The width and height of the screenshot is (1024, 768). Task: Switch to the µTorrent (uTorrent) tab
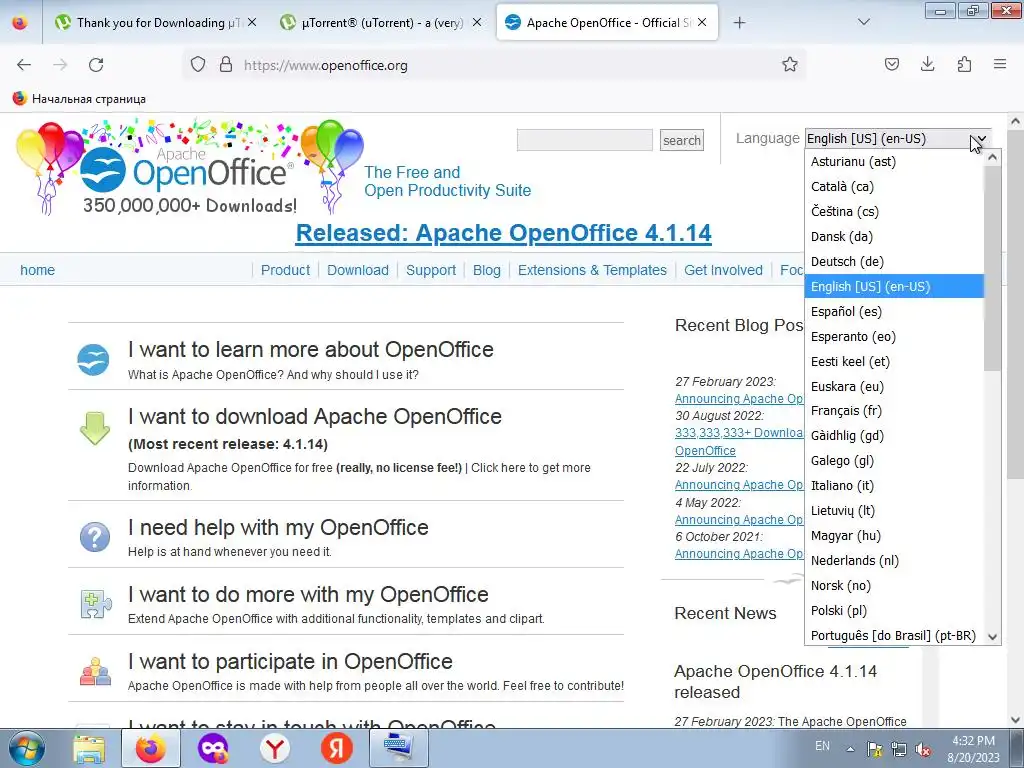381,23
